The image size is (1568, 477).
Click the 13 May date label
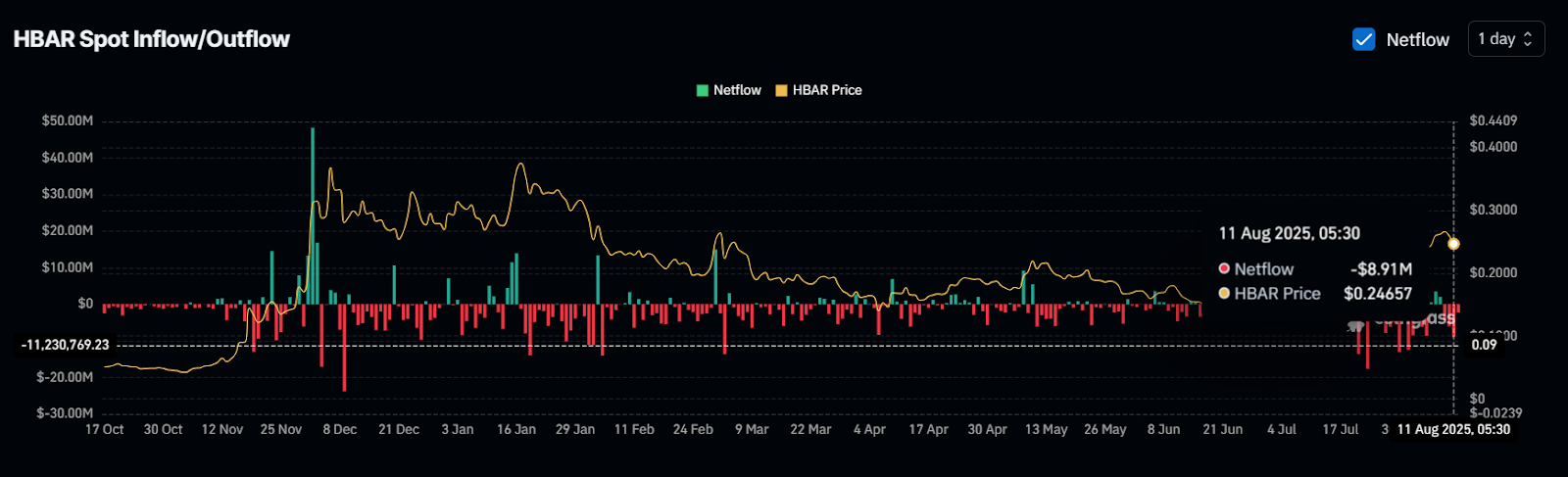tap(1047, 430)
